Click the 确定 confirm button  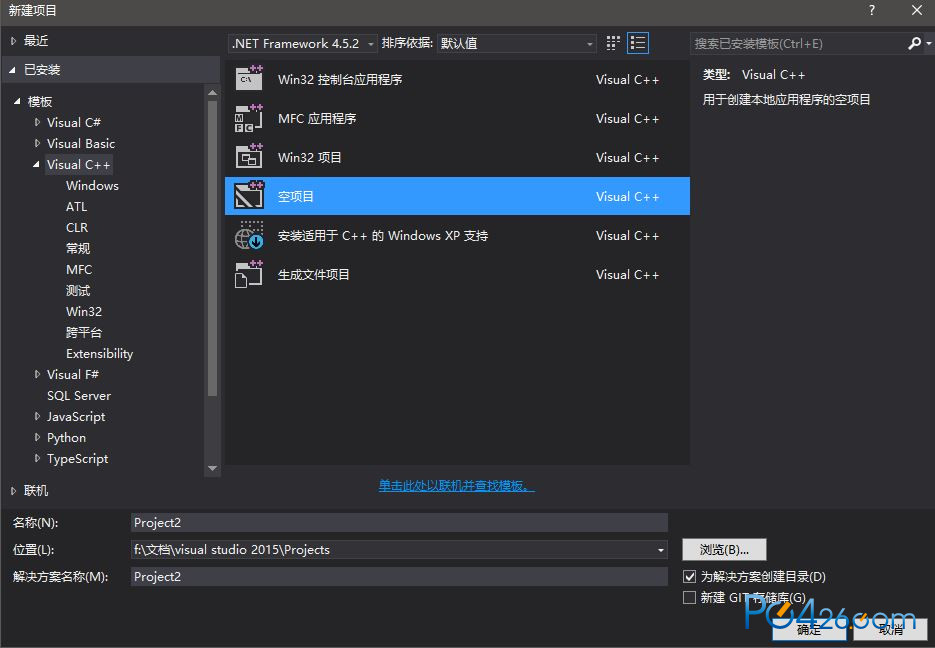[809, 630]
